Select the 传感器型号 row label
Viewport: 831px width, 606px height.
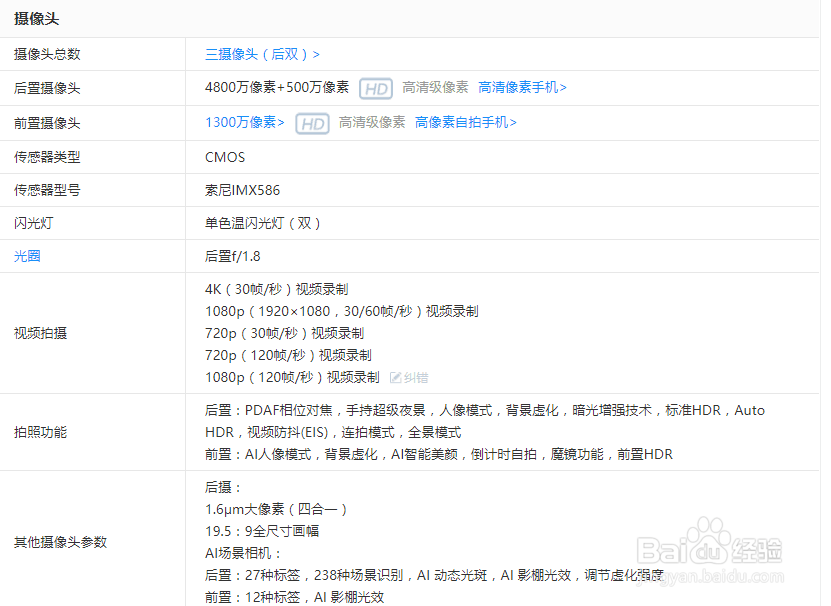click(x=47, y=190)
